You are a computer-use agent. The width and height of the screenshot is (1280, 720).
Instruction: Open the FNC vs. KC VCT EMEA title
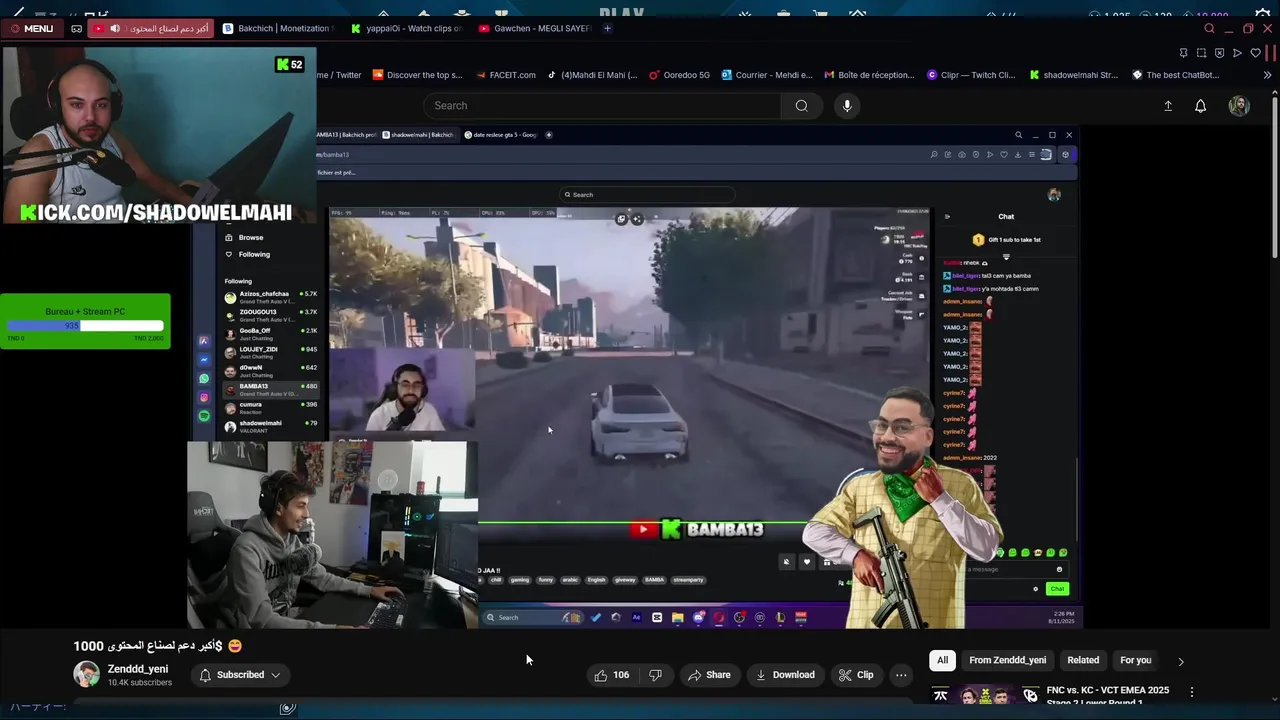coord(1107,694)
